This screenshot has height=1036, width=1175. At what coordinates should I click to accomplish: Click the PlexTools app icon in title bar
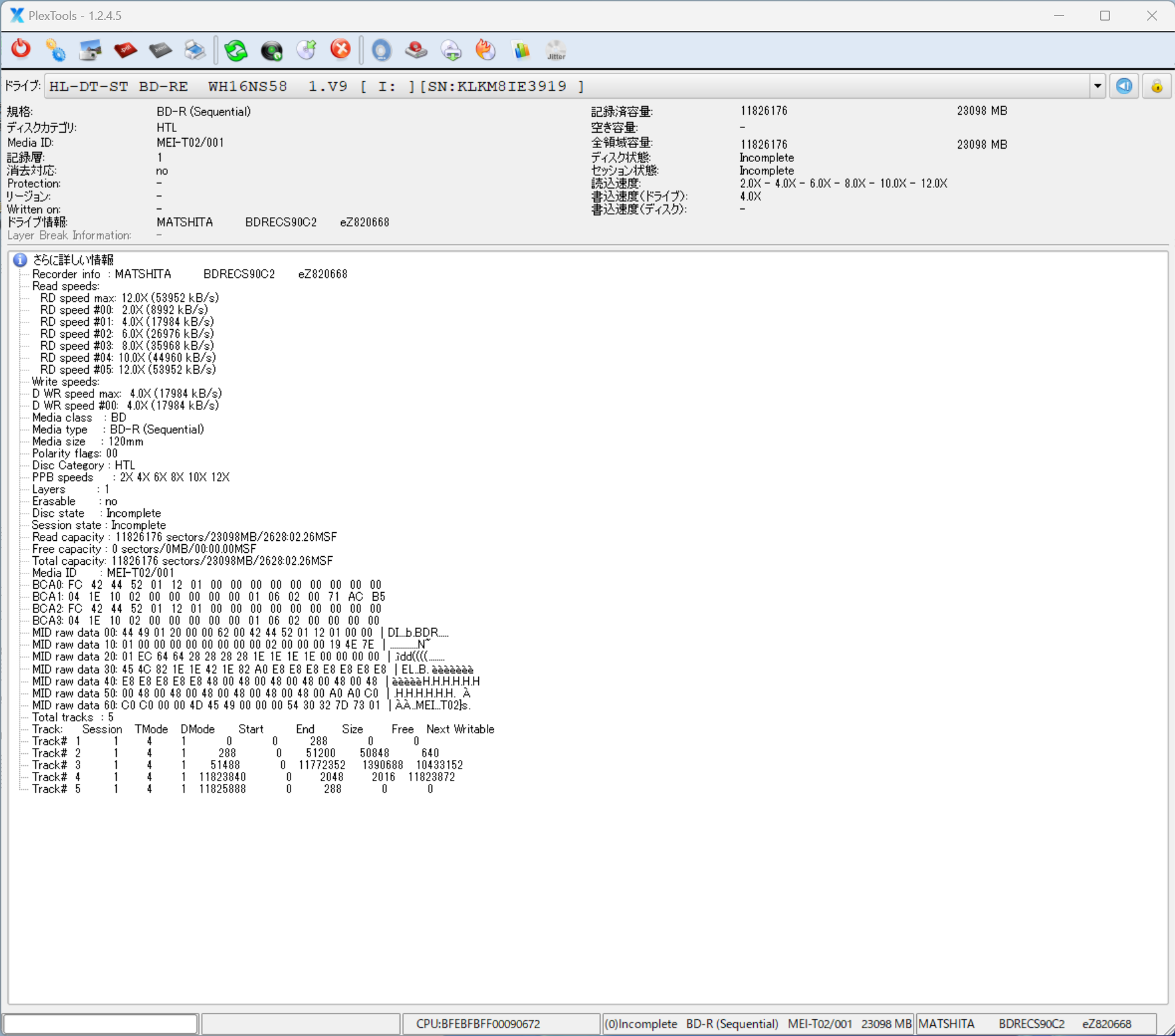tap(17, 15)
